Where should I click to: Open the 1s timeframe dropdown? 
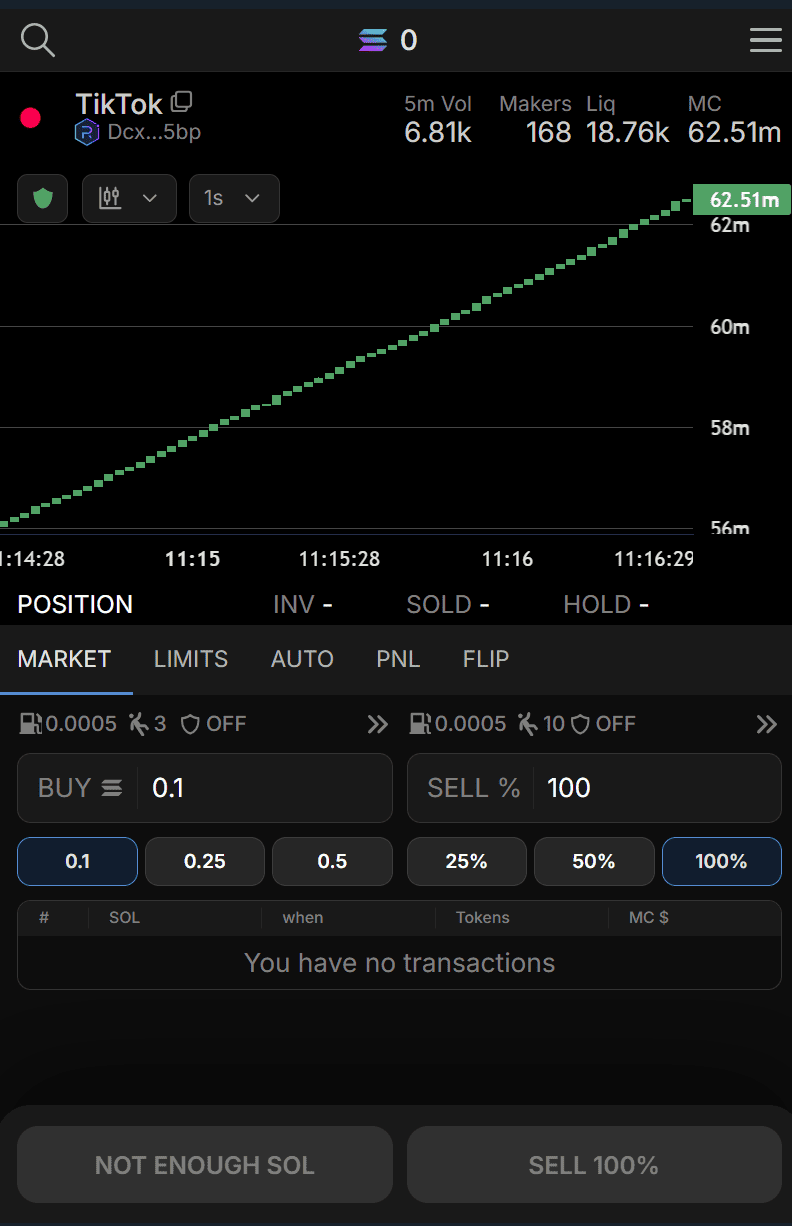click(234, 198)
